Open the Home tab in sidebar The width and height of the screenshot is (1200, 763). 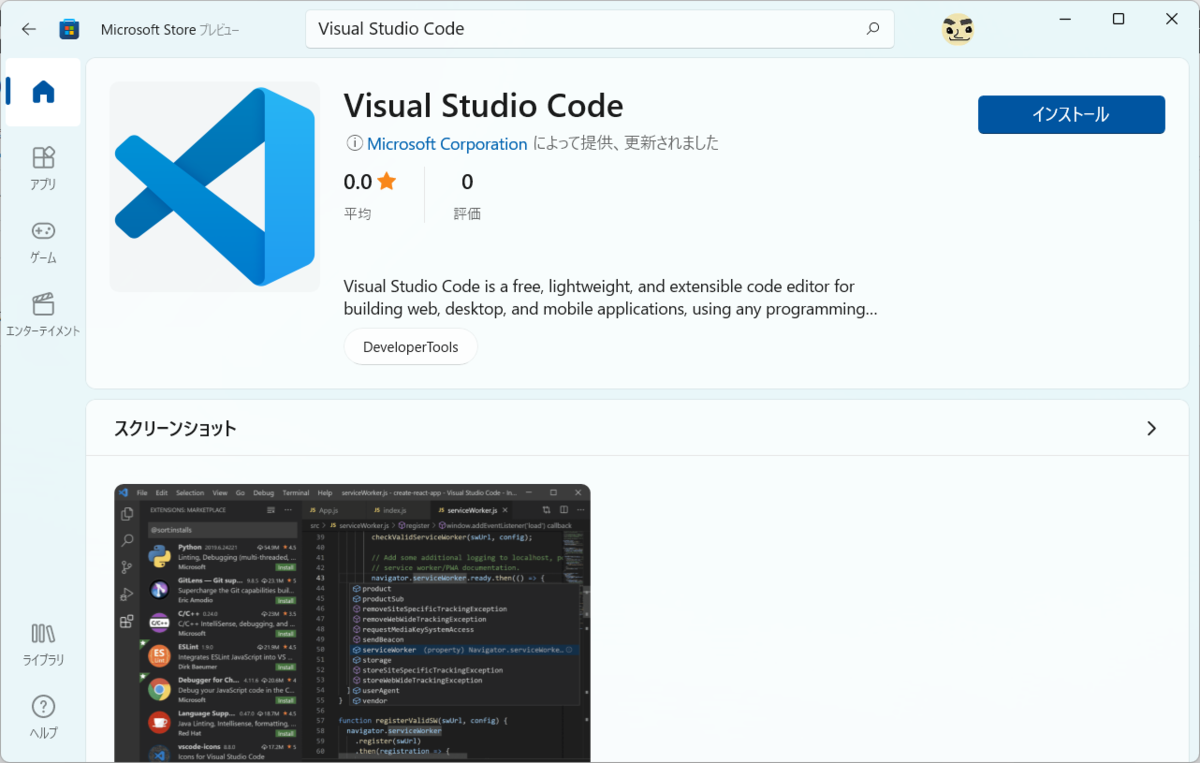[x=43, y=92]
